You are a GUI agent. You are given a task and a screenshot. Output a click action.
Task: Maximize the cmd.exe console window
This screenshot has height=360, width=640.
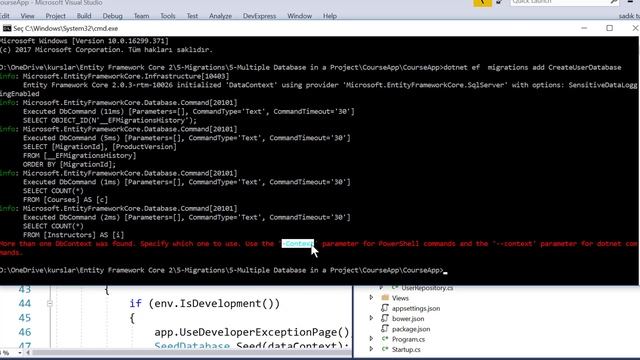[x=609, y=28]
